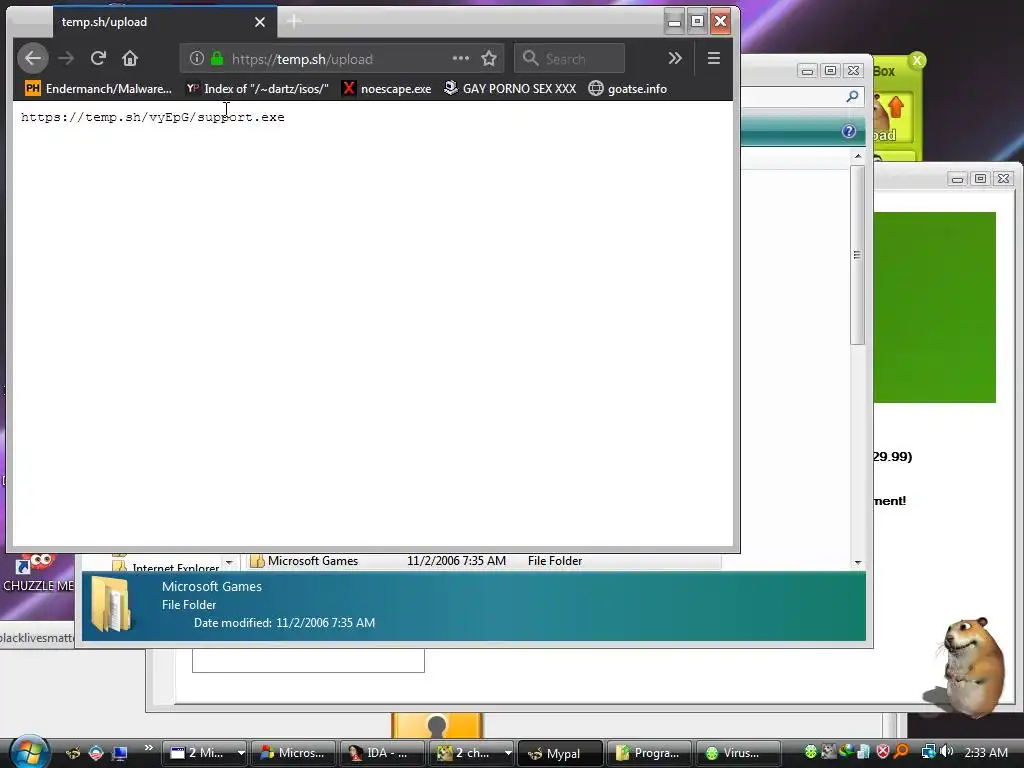Click the browser forward arrow

[x=66, y=59]
